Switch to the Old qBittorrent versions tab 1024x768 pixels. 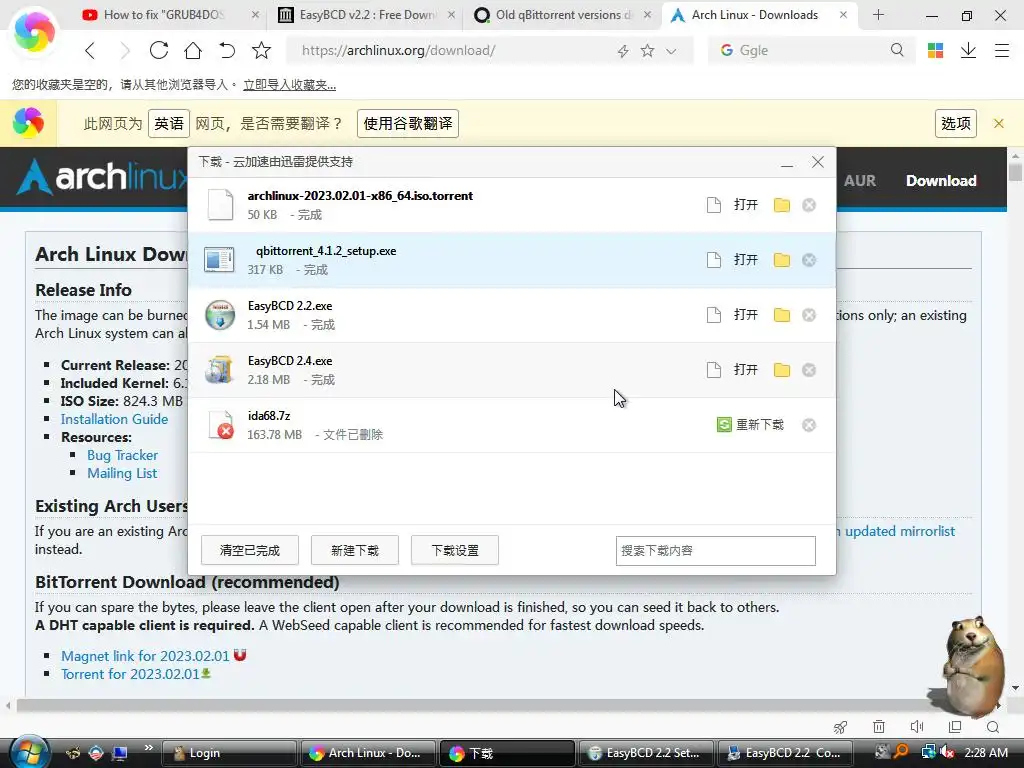point(562,14)
